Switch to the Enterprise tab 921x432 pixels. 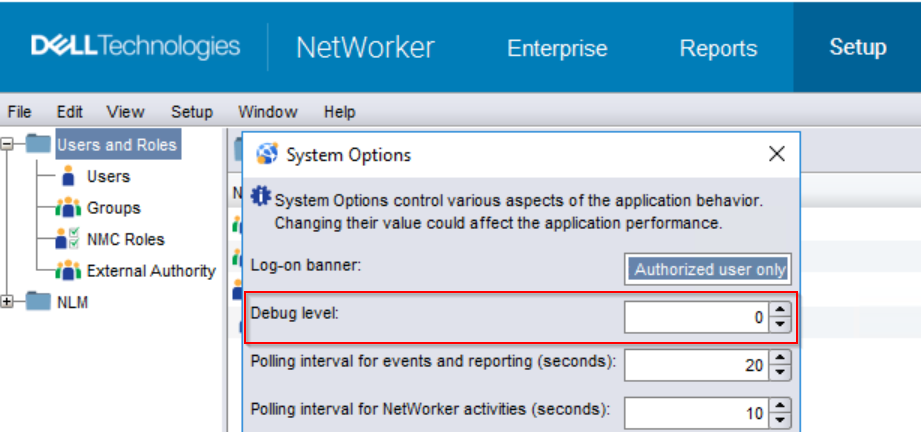(557, 48)
